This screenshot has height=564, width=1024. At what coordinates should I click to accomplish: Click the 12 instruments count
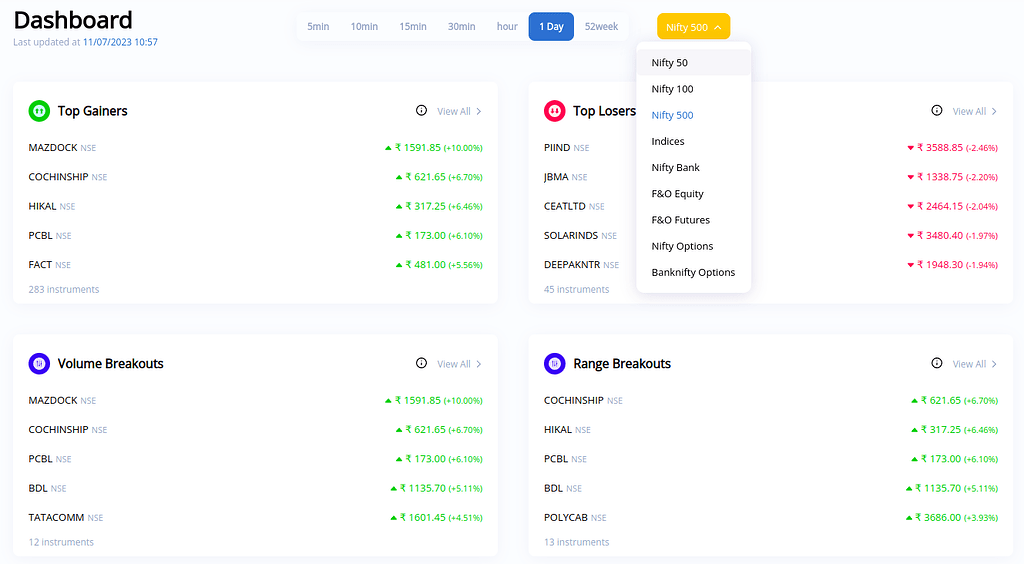click(x=61, y=542)
